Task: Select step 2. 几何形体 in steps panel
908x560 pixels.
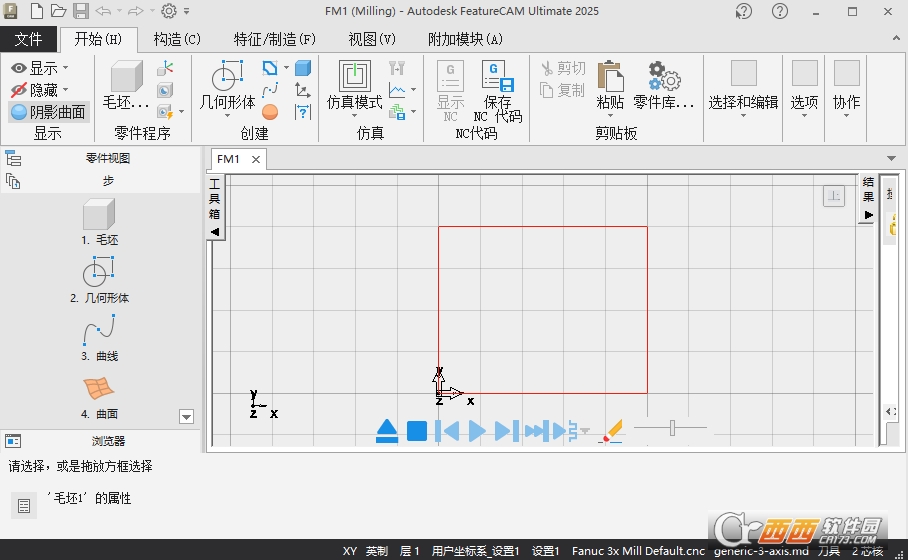Action: click(99, 280)
